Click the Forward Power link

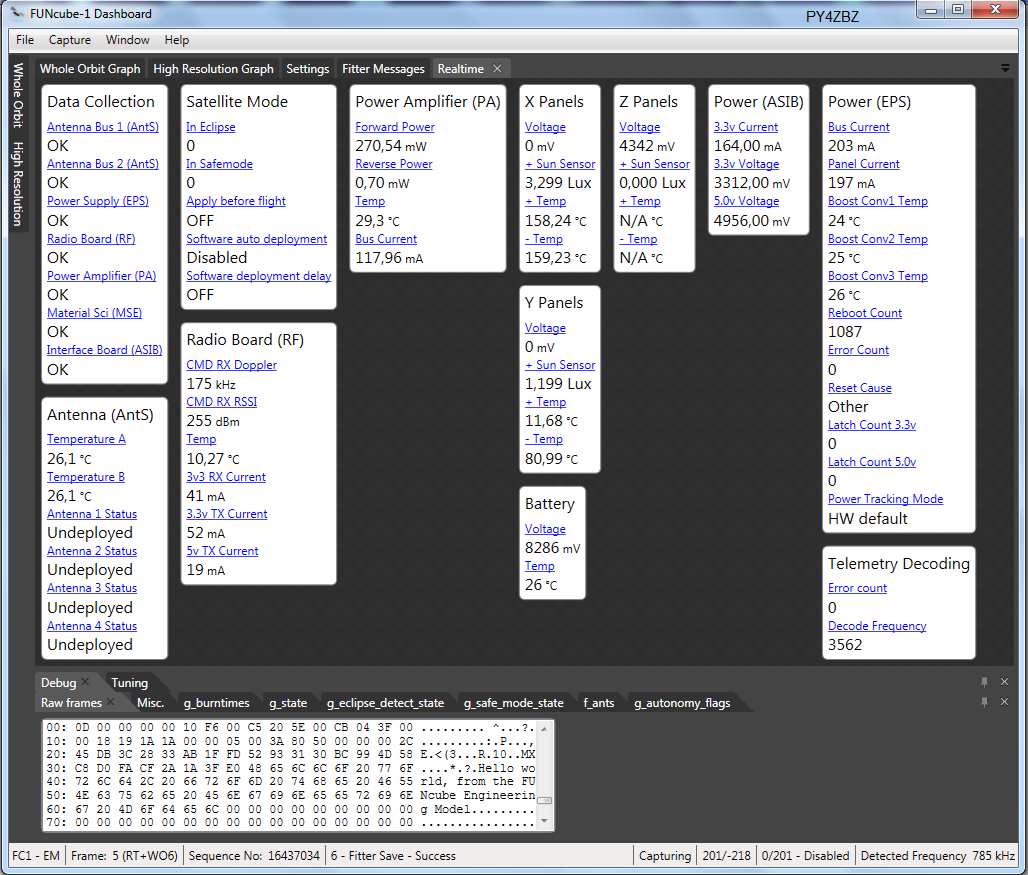395,127
